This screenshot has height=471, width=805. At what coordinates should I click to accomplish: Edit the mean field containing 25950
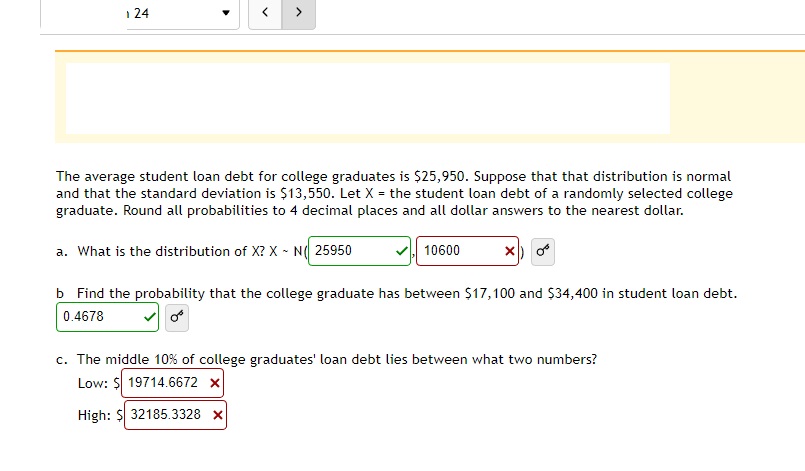(359, 251)
